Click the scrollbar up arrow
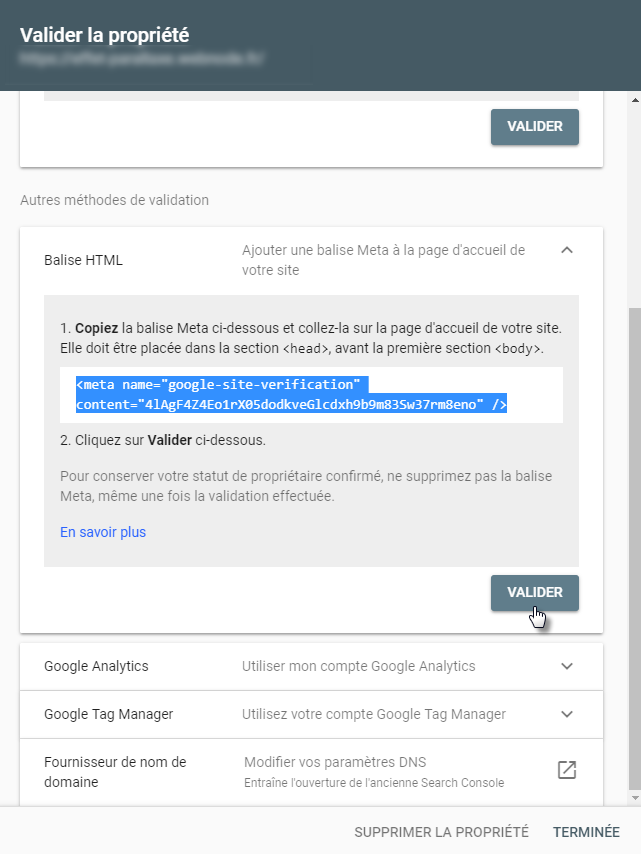 click(632, 100)
